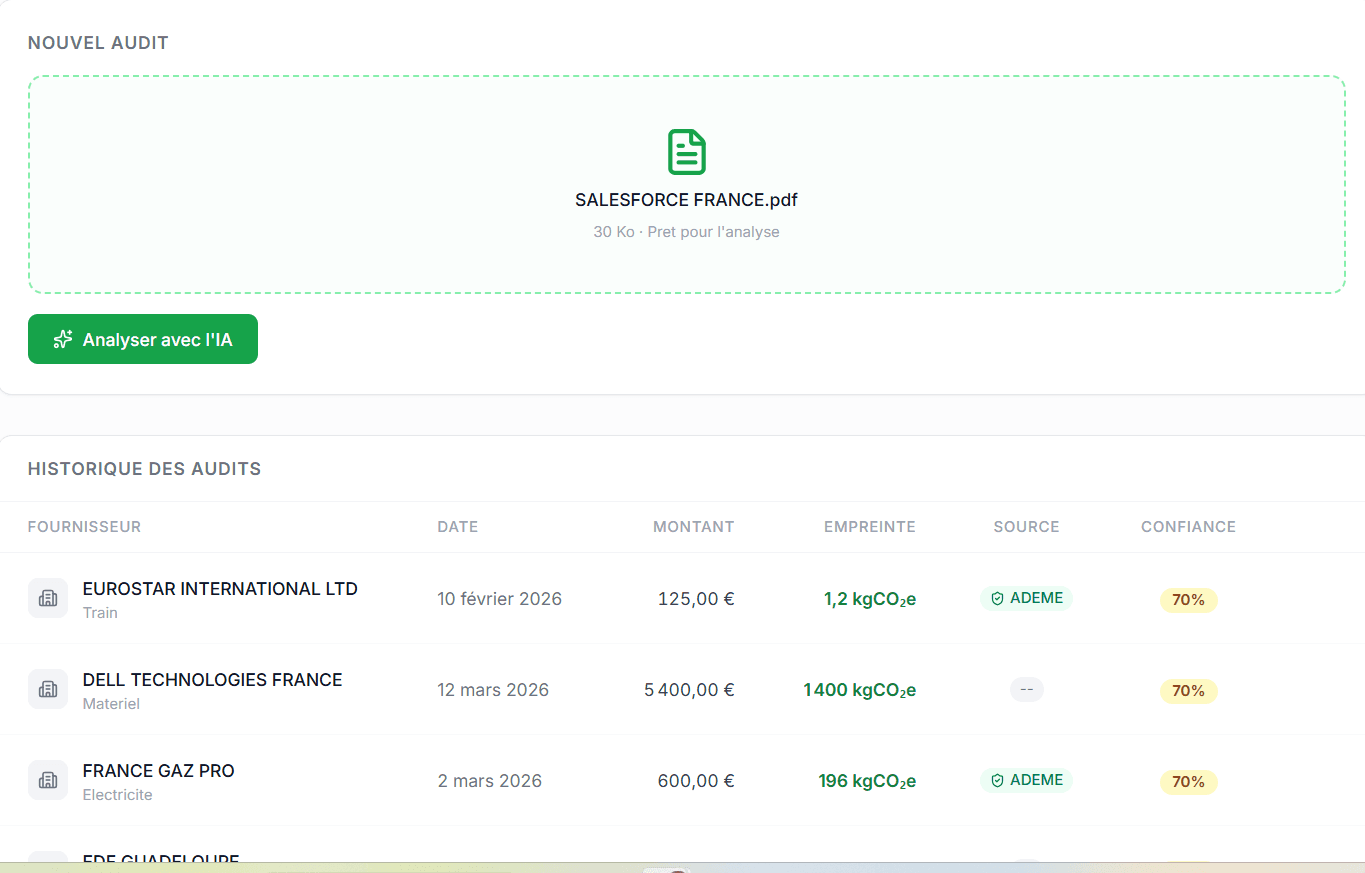The image size is (1365, 873).
Task: Click the shield icon in Eurostar's ADEME badge
Action: pos(997,598)
